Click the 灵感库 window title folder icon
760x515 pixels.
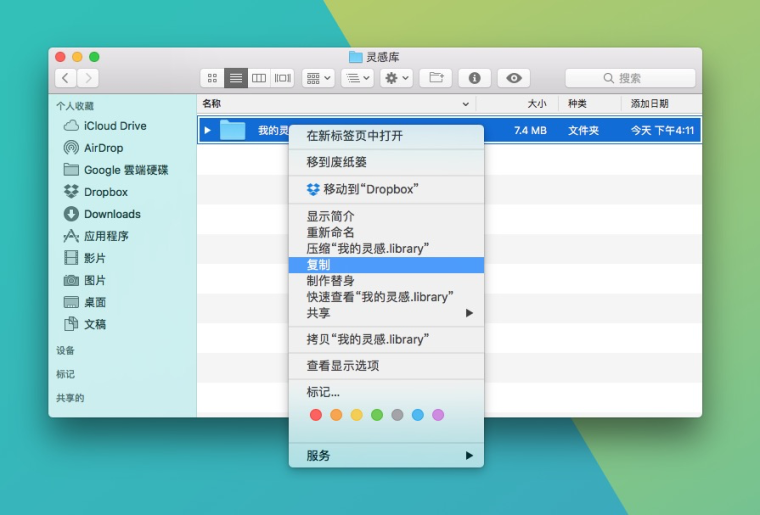(x=356, y=57)
